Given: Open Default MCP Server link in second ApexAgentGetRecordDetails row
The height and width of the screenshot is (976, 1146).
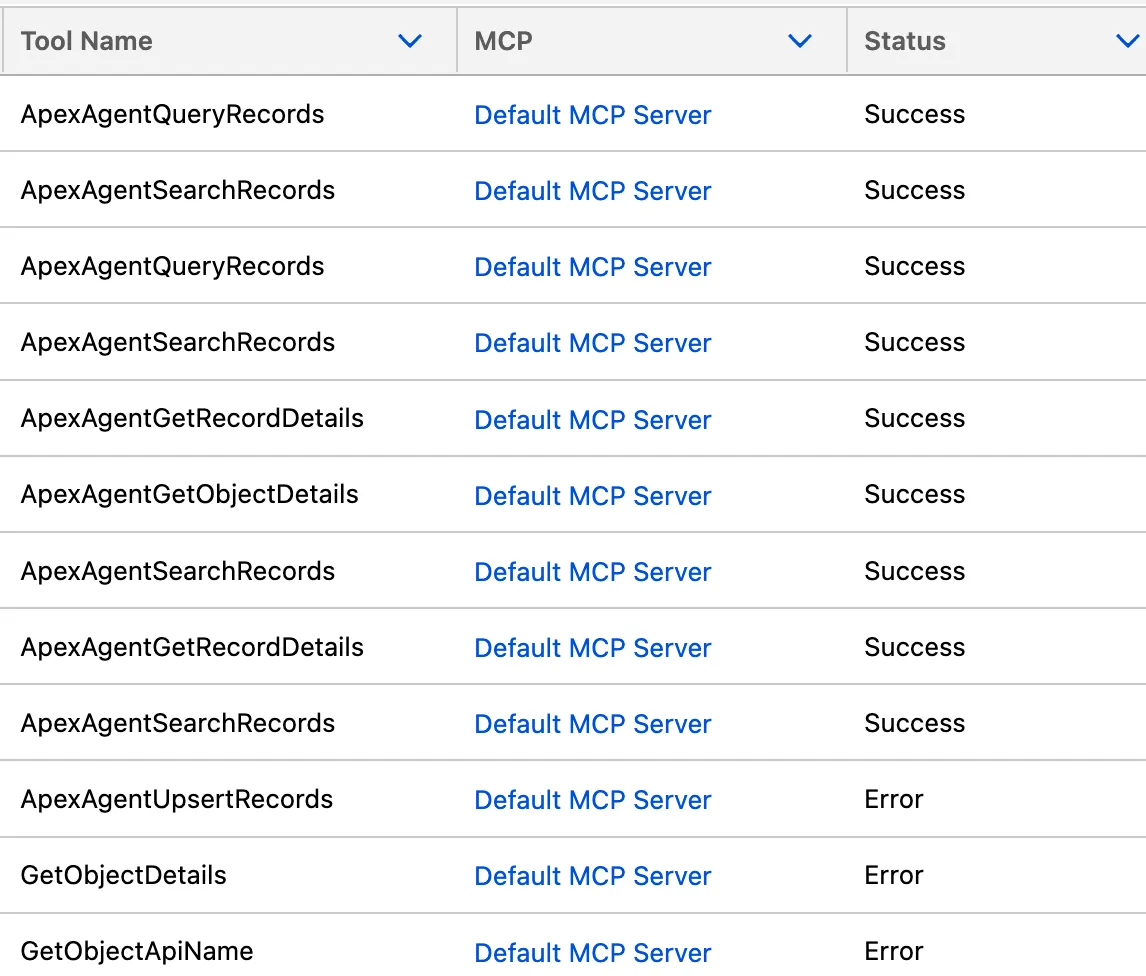Looking at the screenshot, I should (x=592, y=648).
